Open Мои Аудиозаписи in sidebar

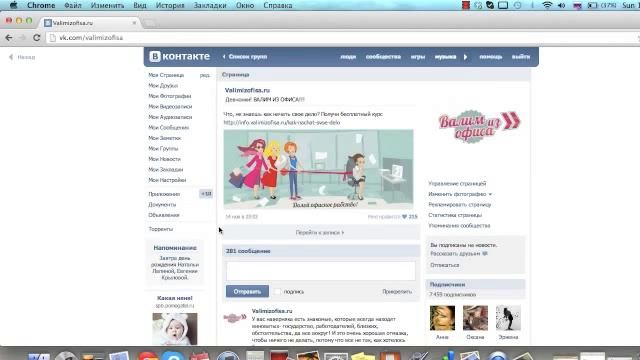point(170,117)
